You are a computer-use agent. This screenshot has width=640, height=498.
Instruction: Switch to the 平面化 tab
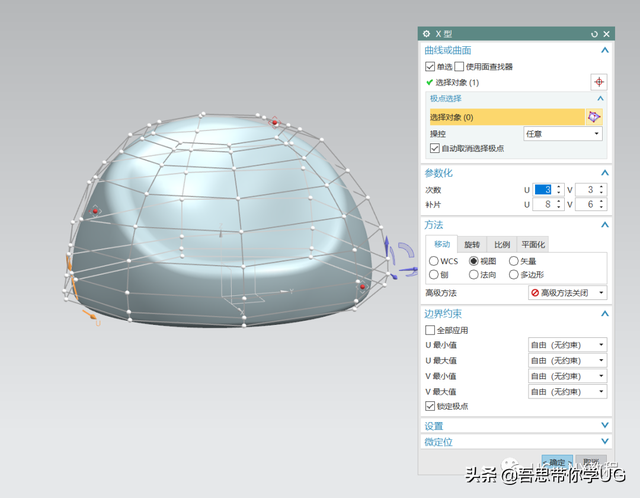pos(533,245)
